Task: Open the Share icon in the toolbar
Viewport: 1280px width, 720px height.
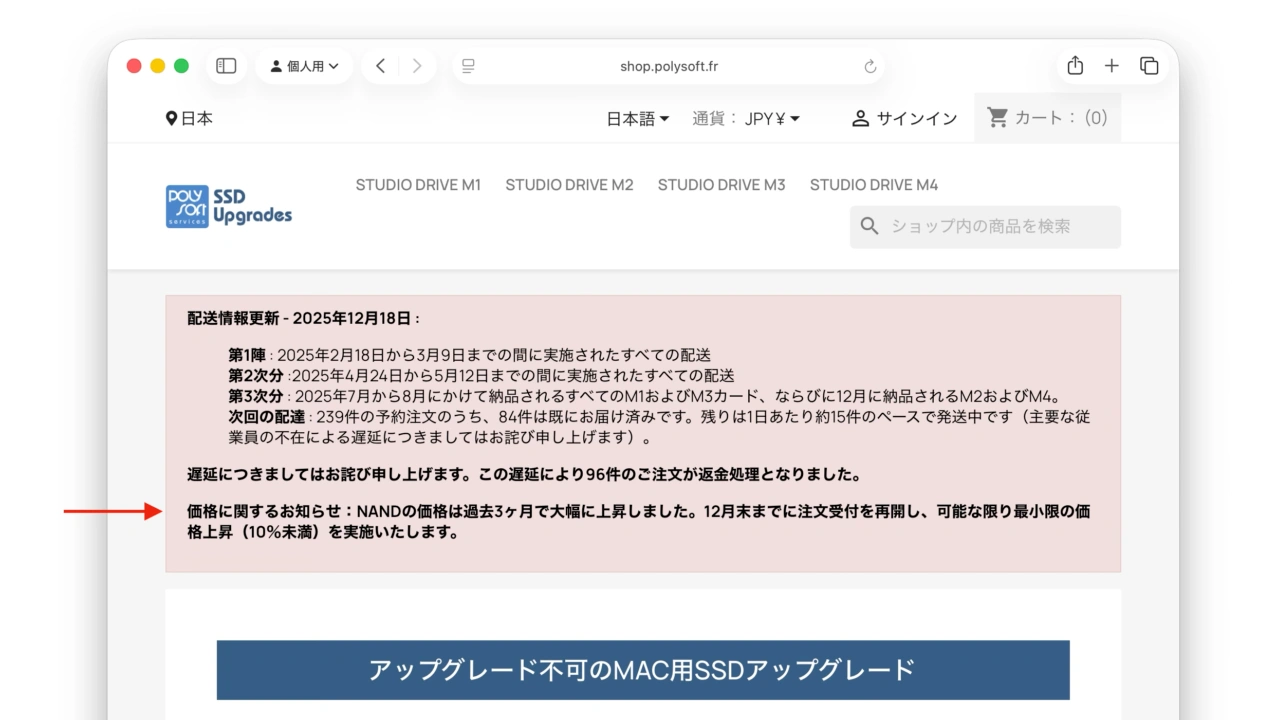Action: click(1075, 66)
